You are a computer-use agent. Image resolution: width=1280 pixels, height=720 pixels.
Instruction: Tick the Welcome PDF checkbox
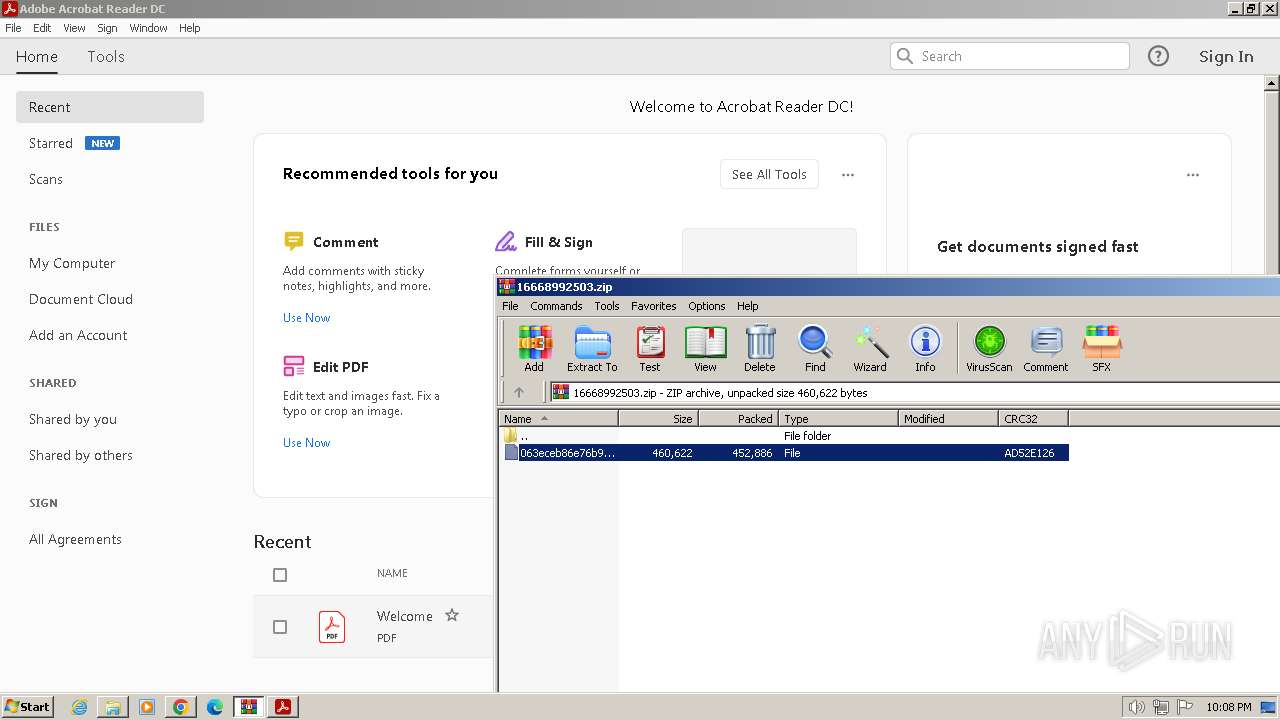pyautogui.click(x=280, y=627)
